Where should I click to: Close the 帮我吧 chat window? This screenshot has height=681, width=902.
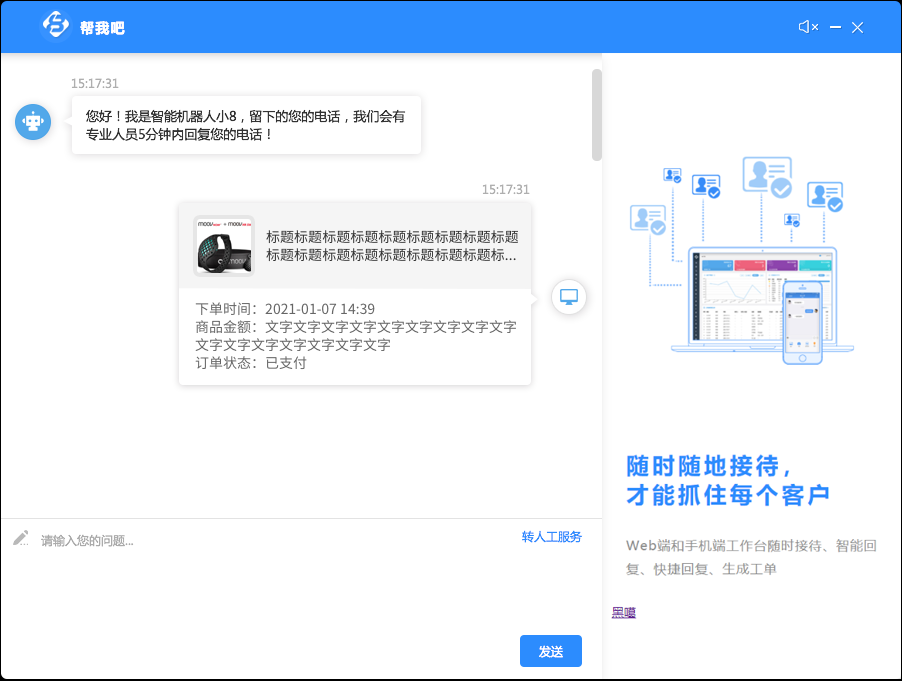pyautogui.click(x=858, y=27)
